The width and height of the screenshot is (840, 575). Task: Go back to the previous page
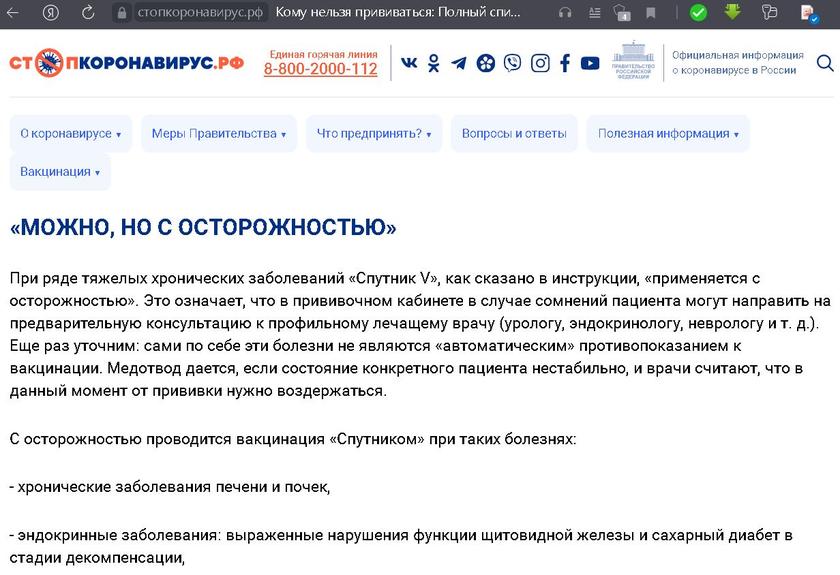(13, 12)
